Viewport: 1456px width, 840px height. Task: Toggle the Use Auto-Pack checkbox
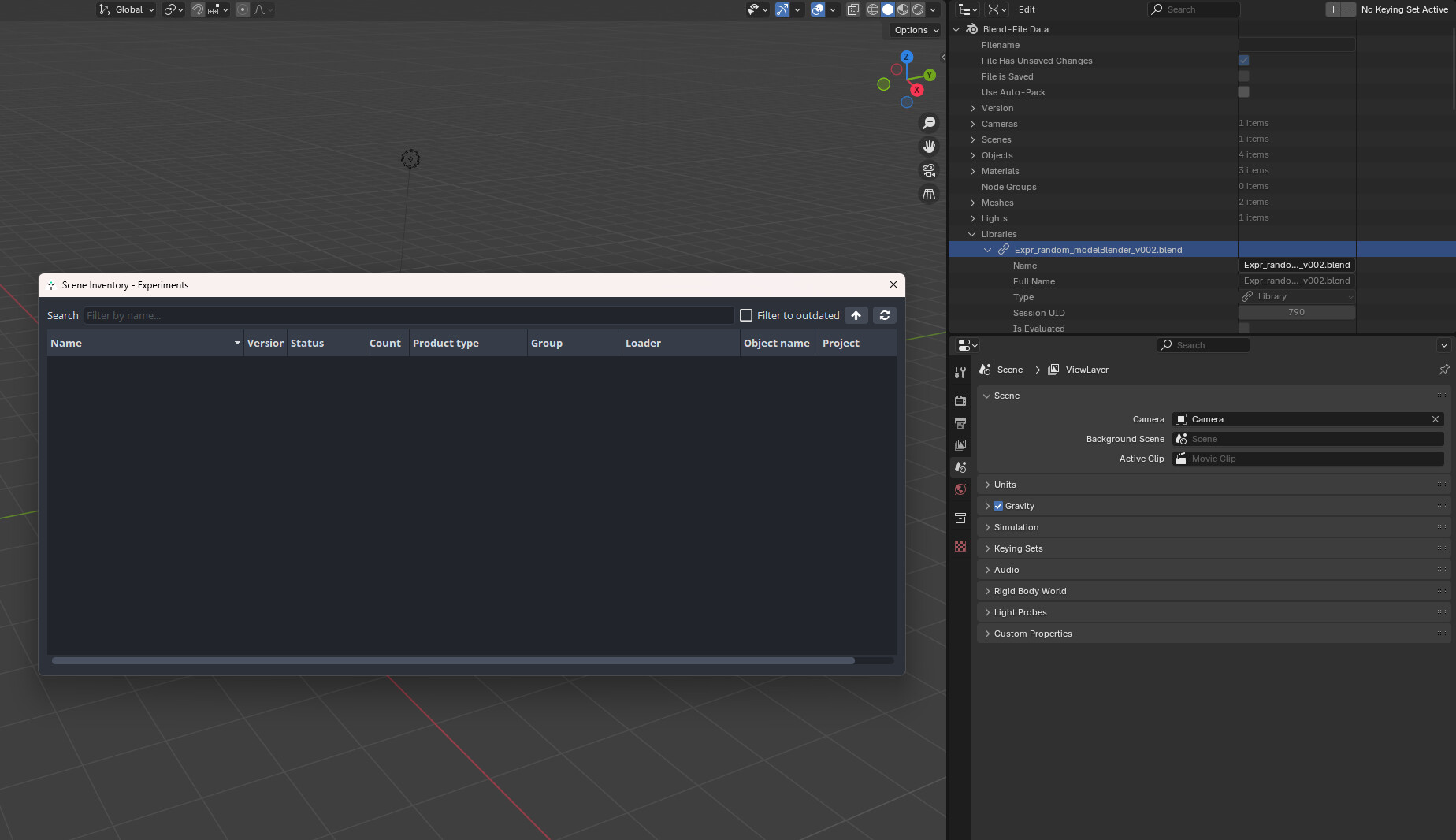tap(1243, 92)
